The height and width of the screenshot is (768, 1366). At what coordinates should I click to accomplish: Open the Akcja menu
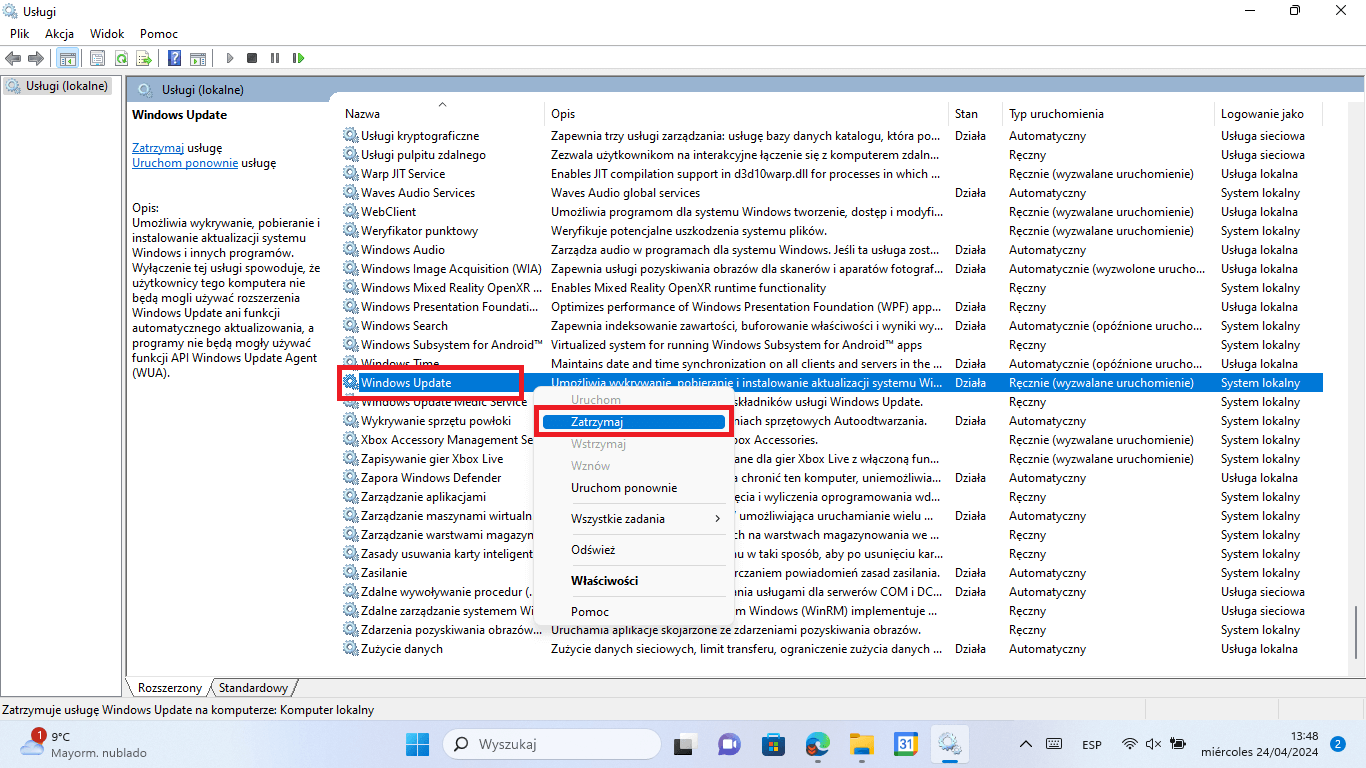pyautogui.click(x=60, y=33)
